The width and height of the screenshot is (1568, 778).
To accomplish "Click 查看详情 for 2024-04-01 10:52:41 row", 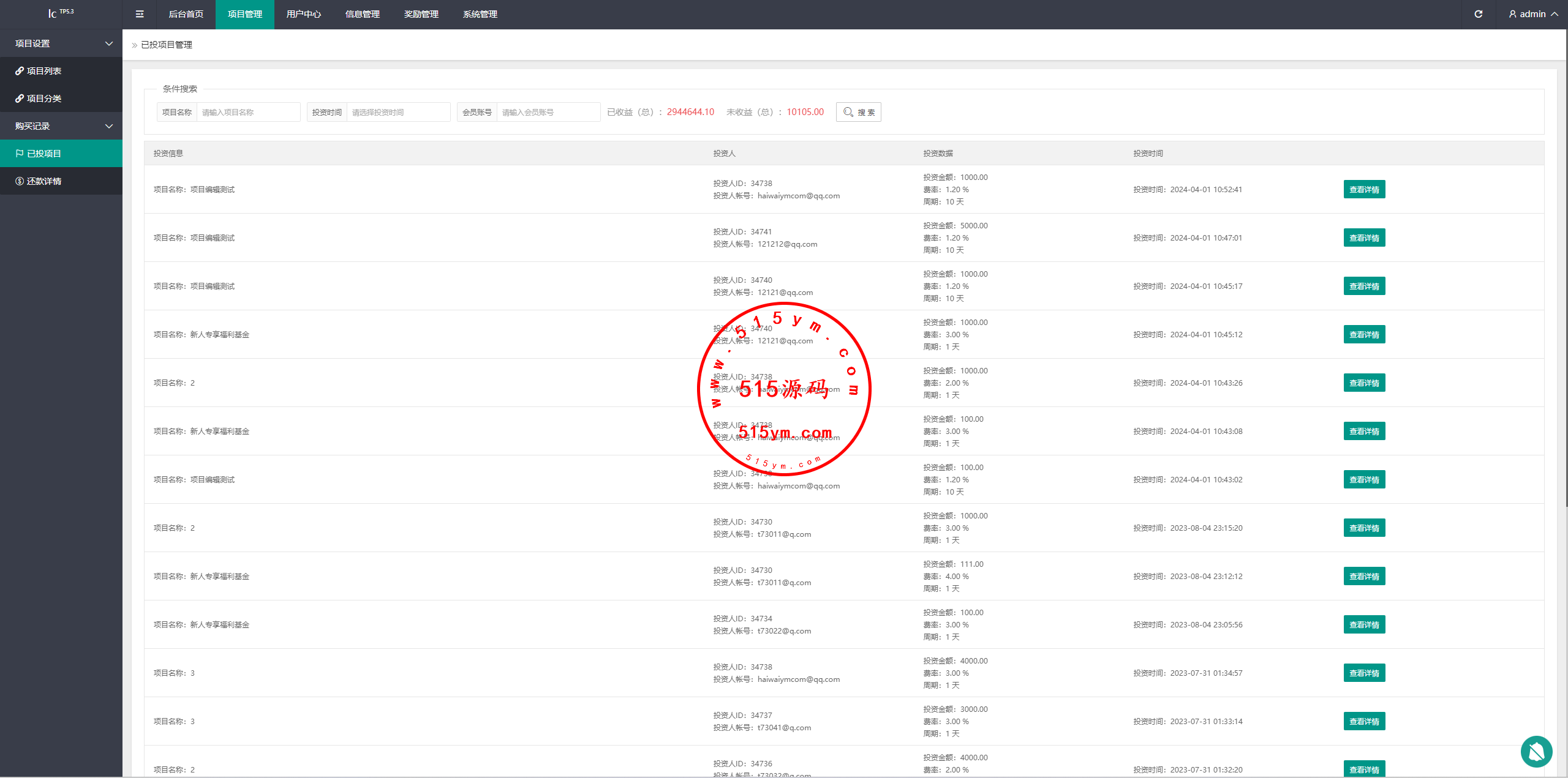I will [1364, 190].
